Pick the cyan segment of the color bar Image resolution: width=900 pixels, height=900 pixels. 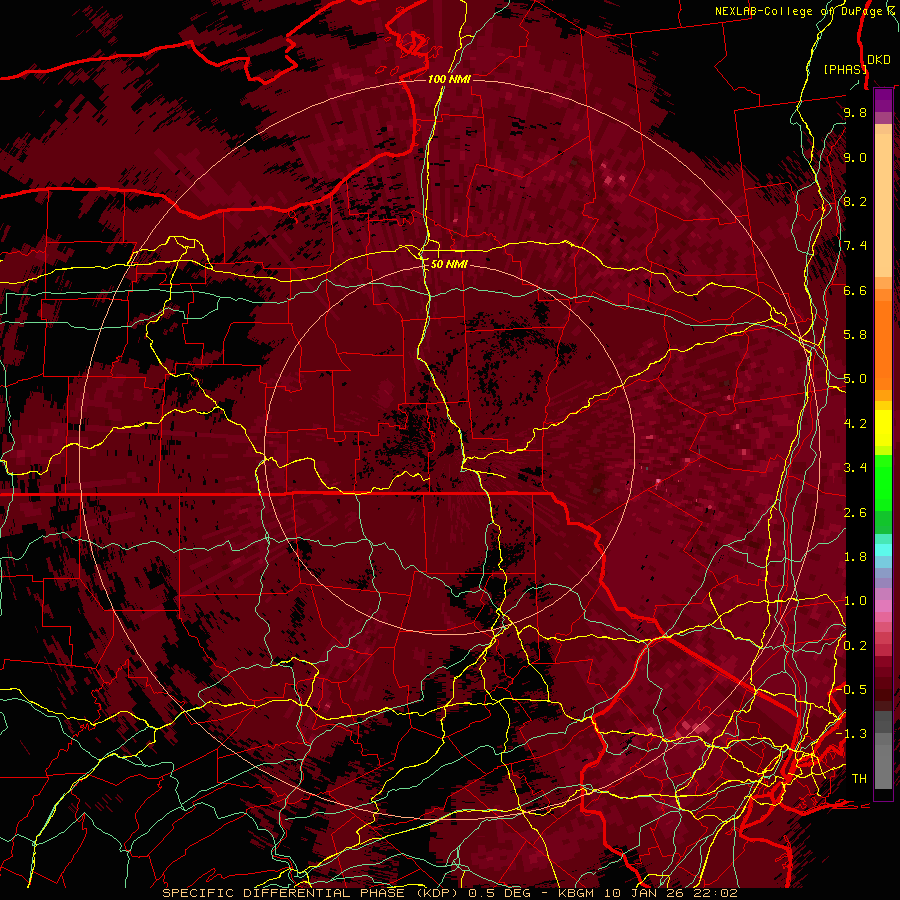[x=883, y=549]
